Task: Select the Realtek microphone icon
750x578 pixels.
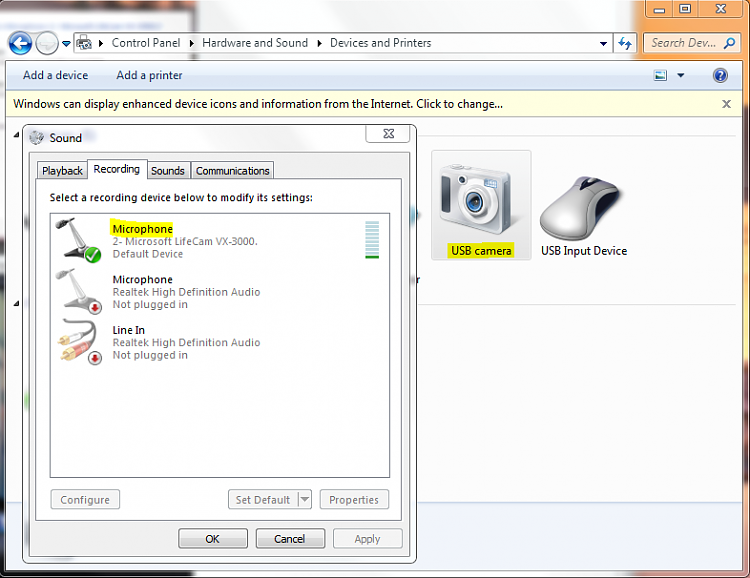Action: (x=78, y=290)
